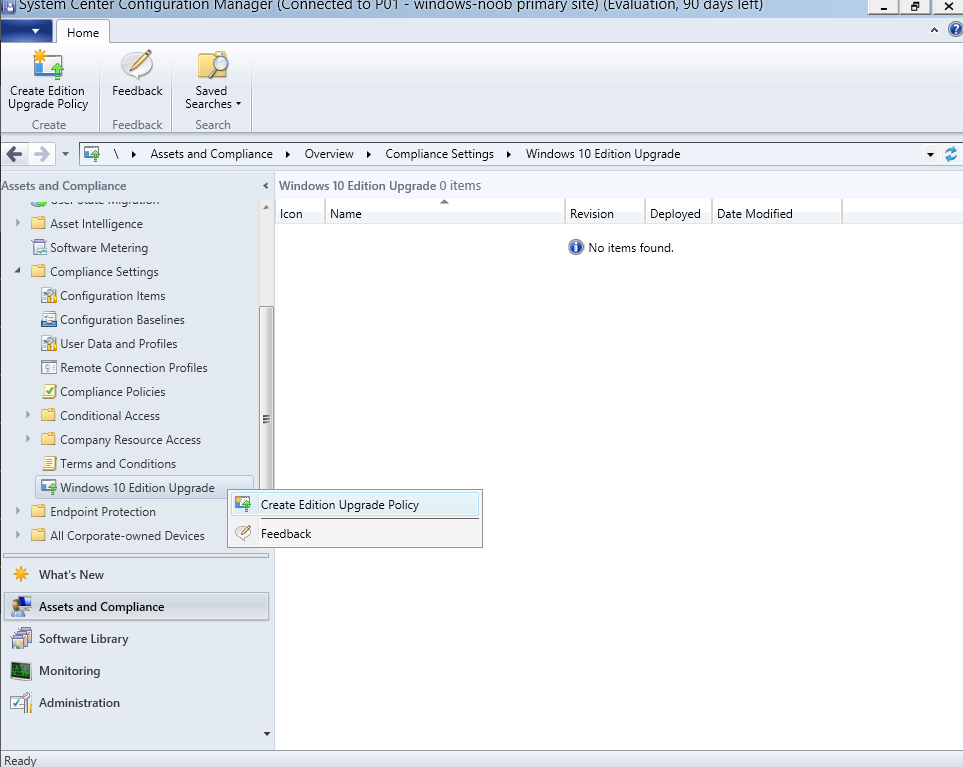The image size is (963, 767).
Task: Click the Overview breadcrumb
Action: coord(329,154)
